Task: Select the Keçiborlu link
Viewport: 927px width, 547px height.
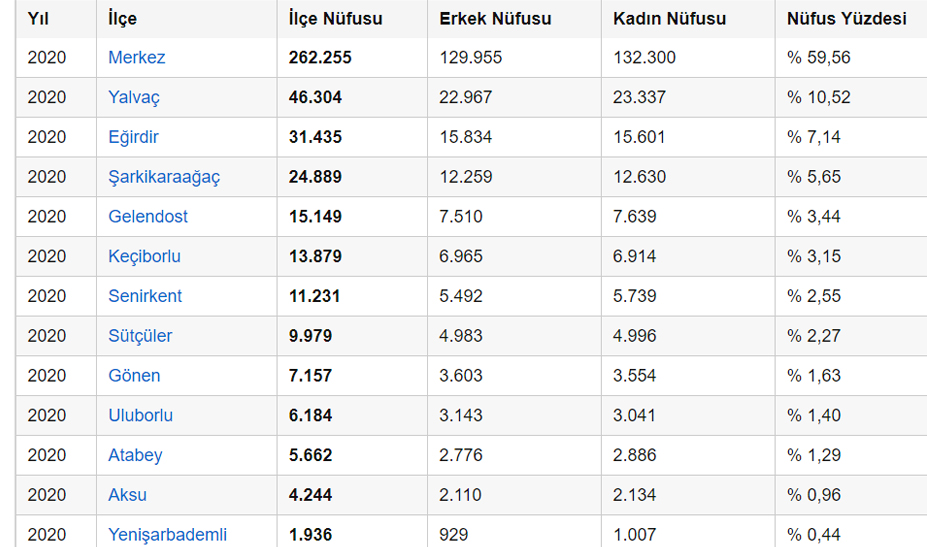Action: [x=144, y=257]
